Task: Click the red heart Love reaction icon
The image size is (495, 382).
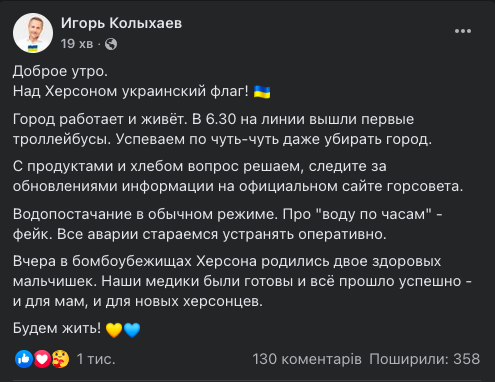Action: pos(42,359)
